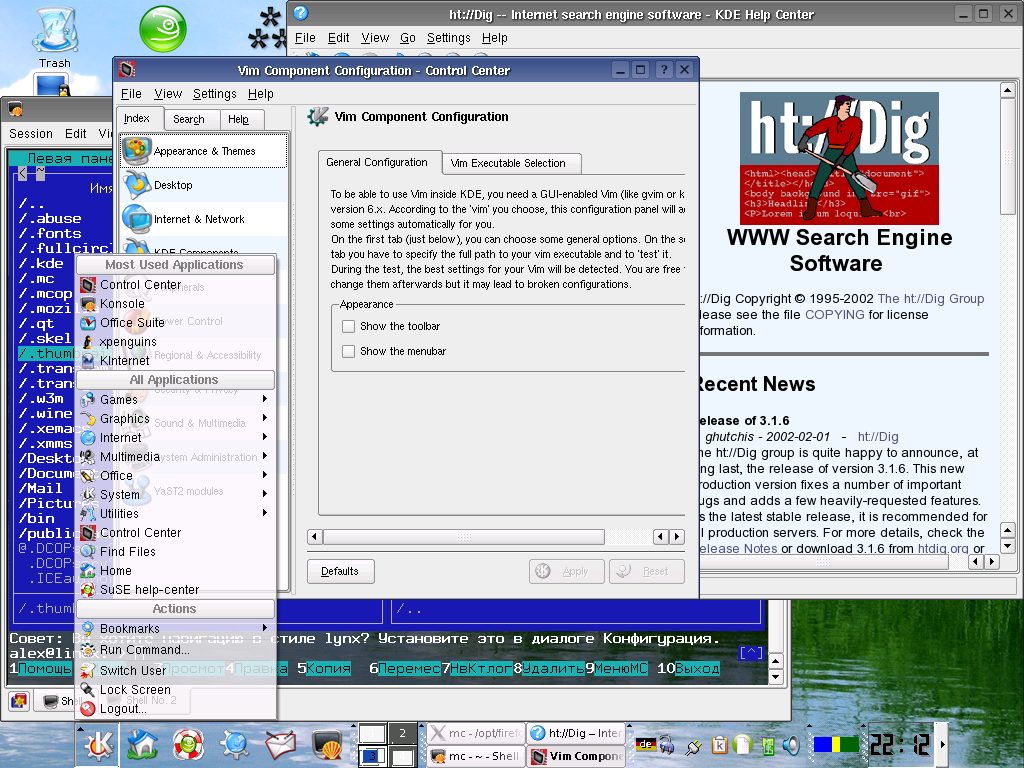
Task: Open the SuSE help lifebuoy icon in panel
Action: point(188,744)
